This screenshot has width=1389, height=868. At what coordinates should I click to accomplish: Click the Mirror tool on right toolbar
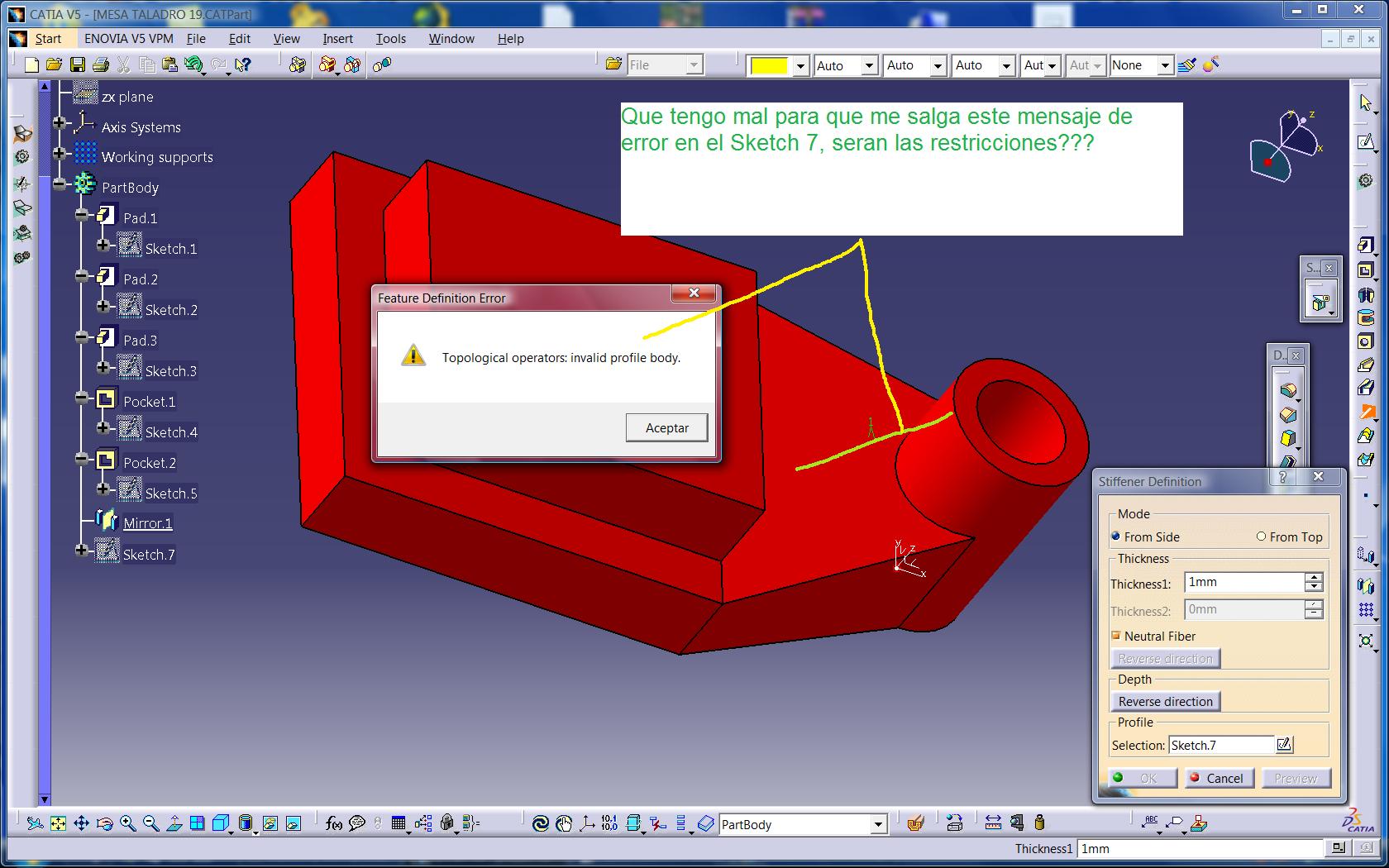(x=1366, y=586)
